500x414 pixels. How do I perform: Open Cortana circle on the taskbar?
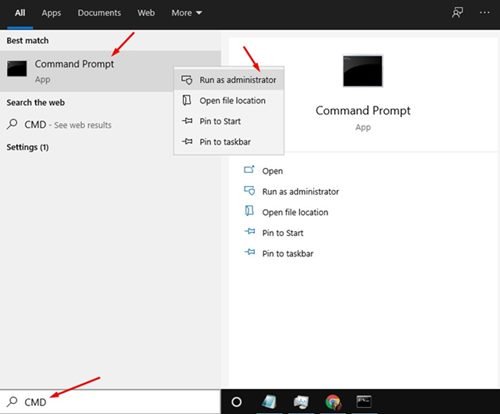click(236, 402)
